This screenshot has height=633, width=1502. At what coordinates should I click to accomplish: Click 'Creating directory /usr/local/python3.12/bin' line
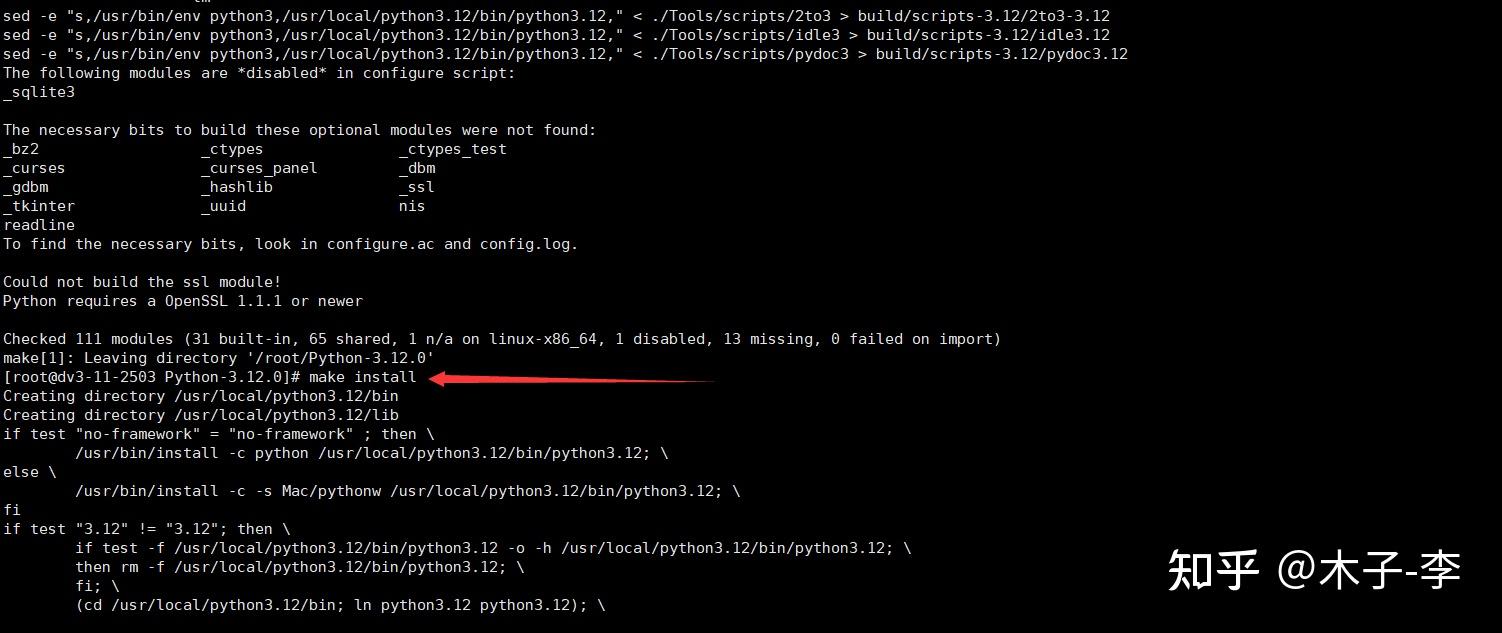(201, 396)
